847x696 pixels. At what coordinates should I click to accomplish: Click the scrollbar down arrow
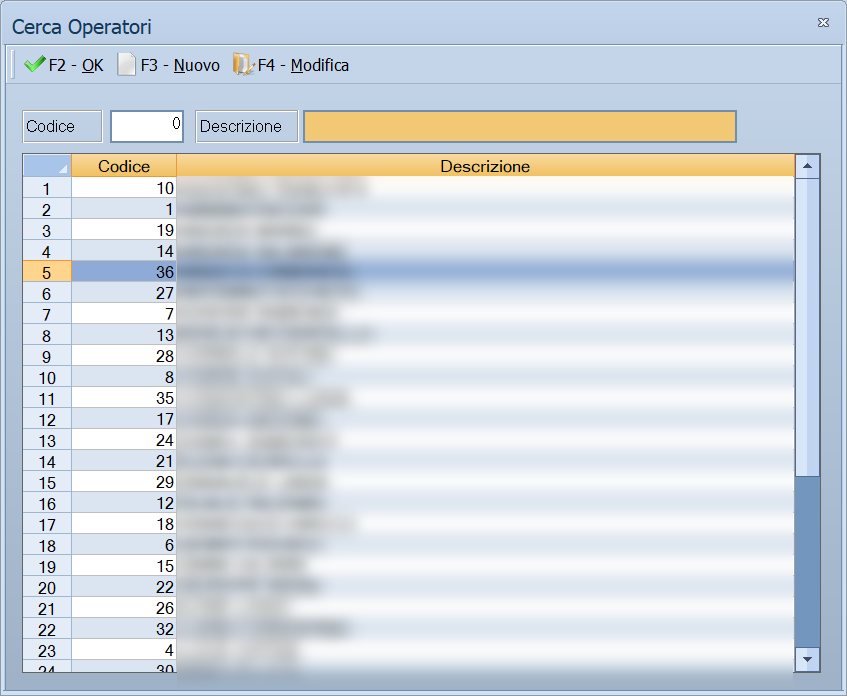(808, 659)
